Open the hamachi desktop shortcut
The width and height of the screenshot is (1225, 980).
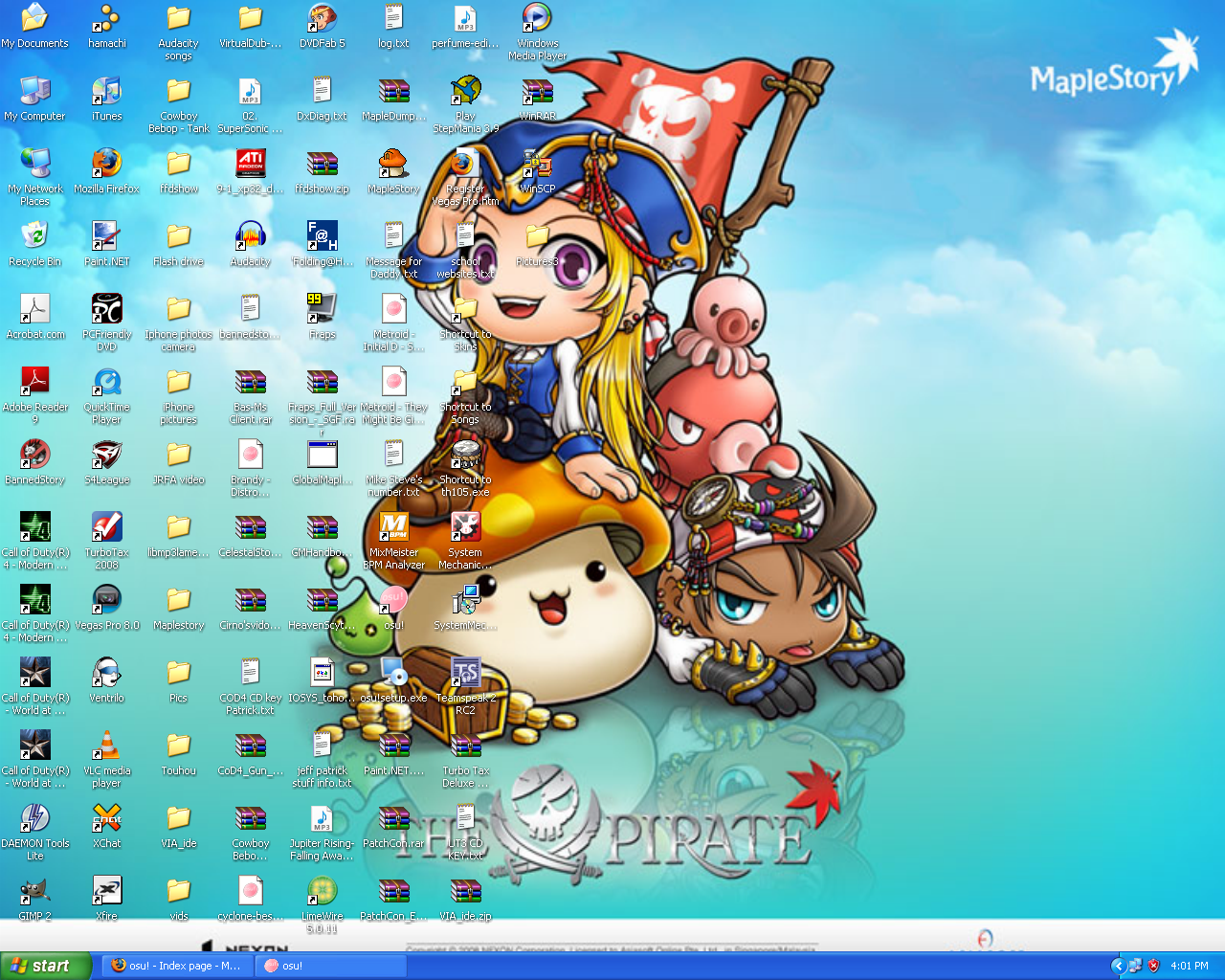tap(106, 18)
